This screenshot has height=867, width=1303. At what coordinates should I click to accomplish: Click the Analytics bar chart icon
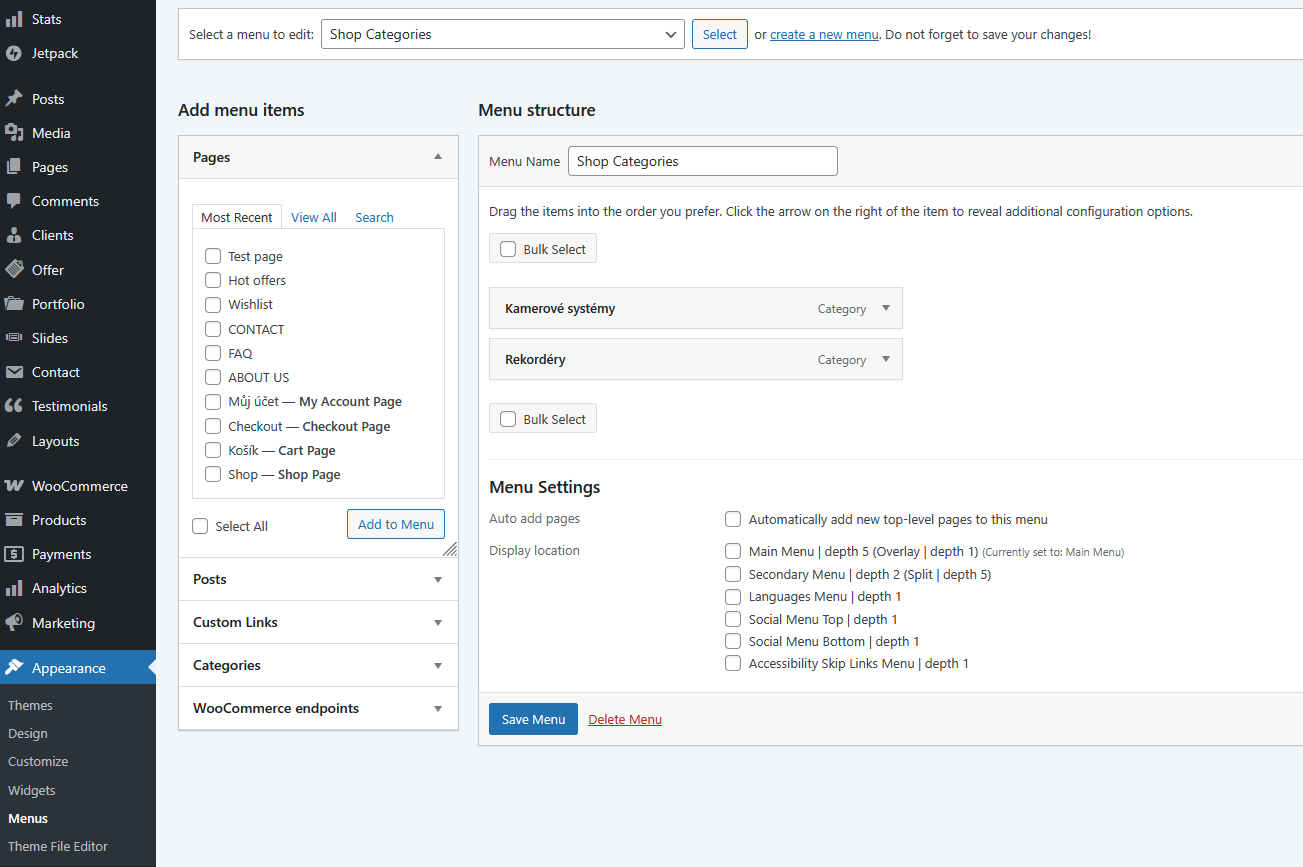pos(14,588)
